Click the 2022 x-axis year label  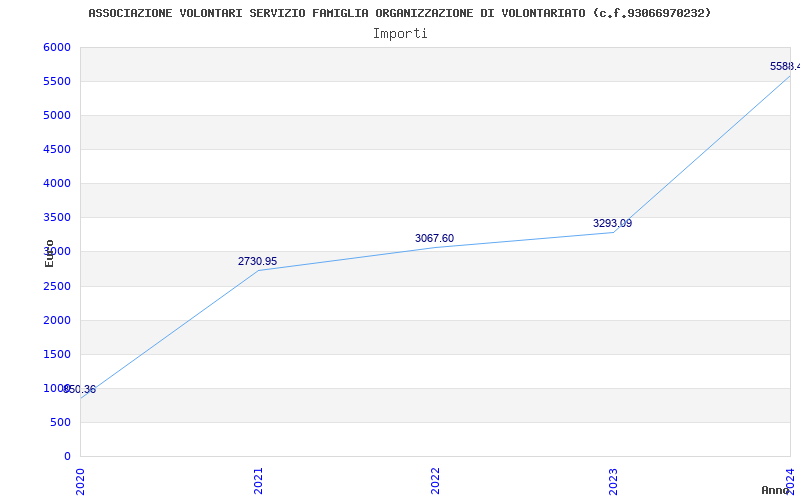pos(435,481)
